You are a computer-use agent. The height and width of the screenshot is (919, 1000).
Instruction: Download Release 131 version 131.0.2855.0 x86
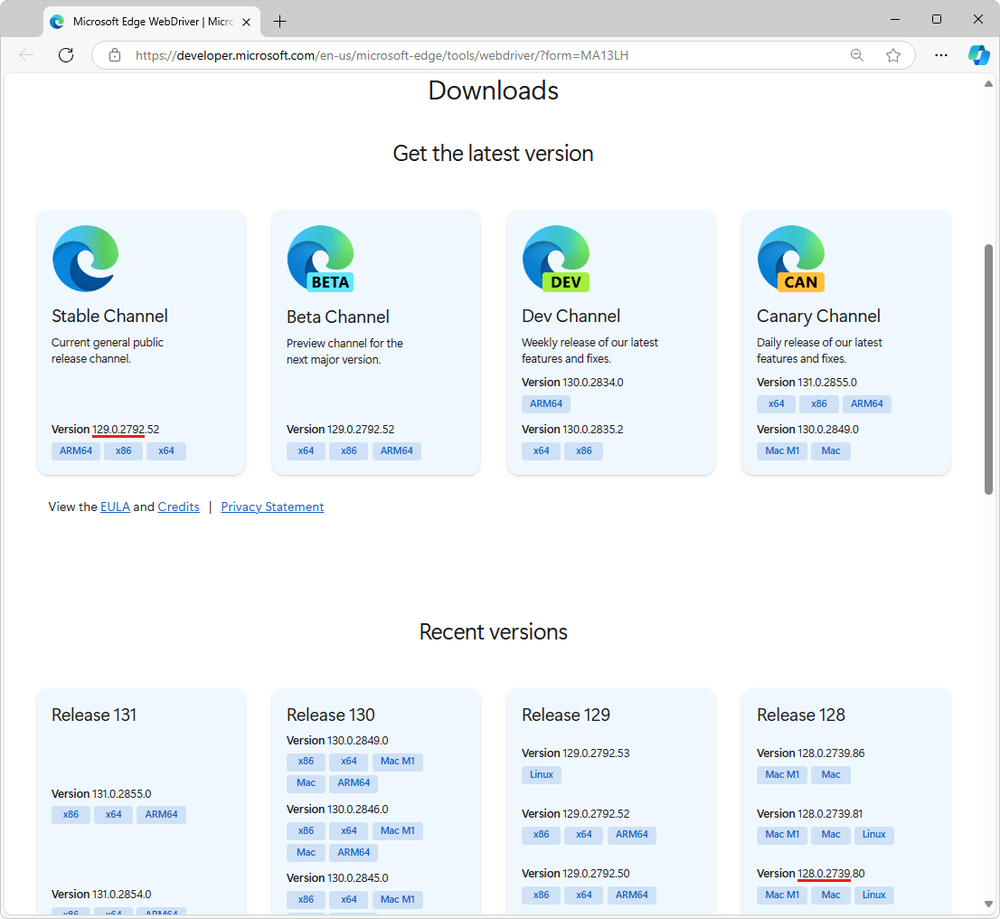[x=71, y=814]
